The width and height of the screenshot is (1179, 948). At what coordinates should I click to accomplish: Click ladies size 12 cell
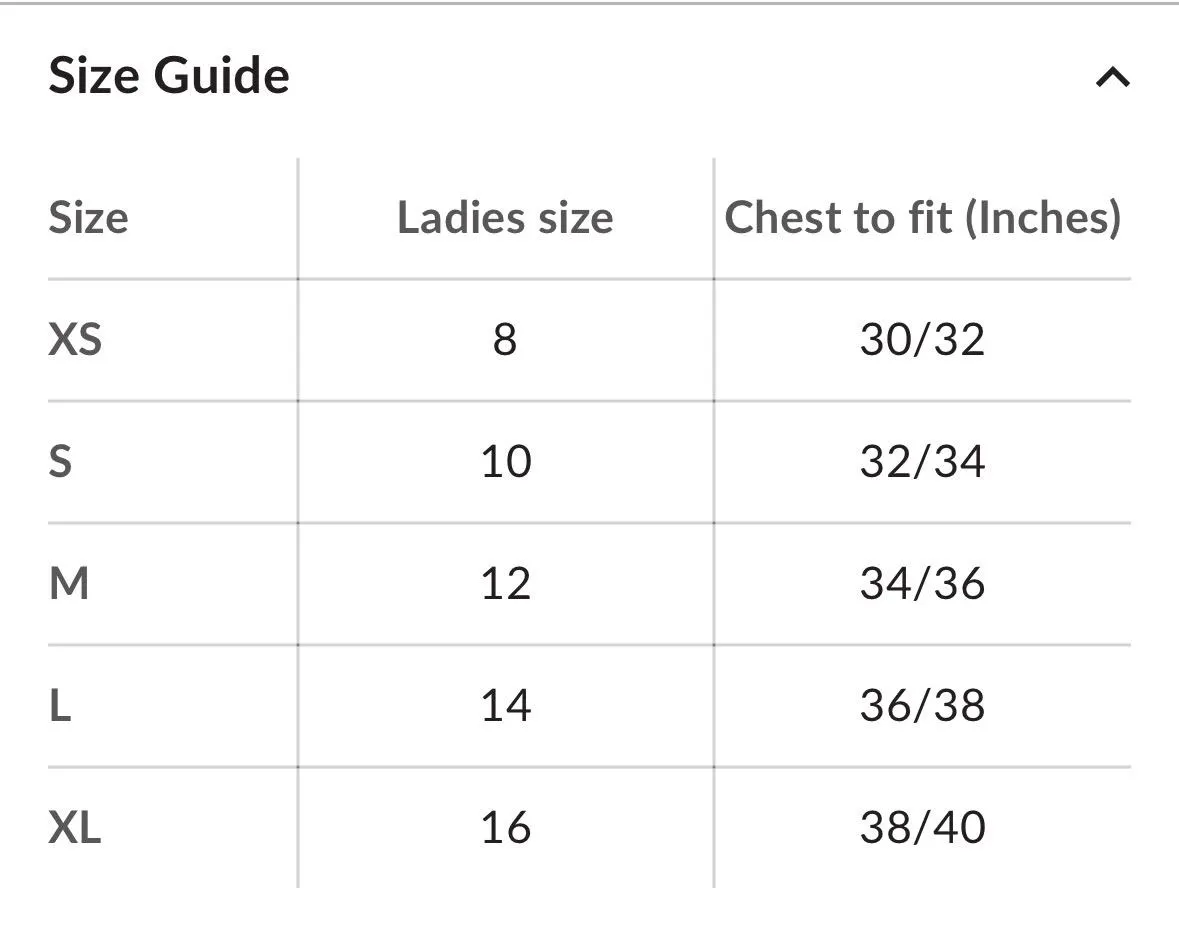point(505,584)
